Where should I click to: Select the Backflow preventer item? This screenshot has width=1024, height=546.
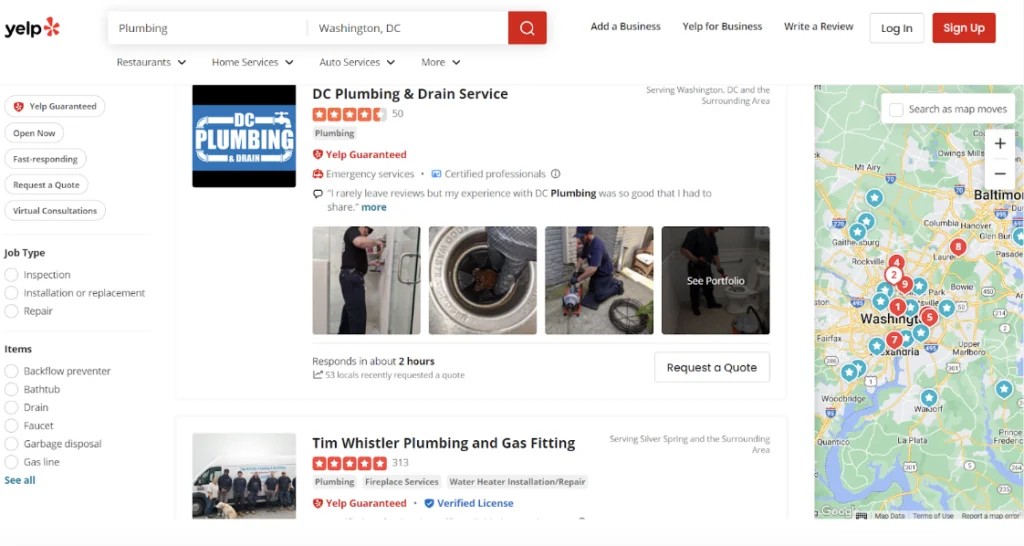[x=11, y=371]
